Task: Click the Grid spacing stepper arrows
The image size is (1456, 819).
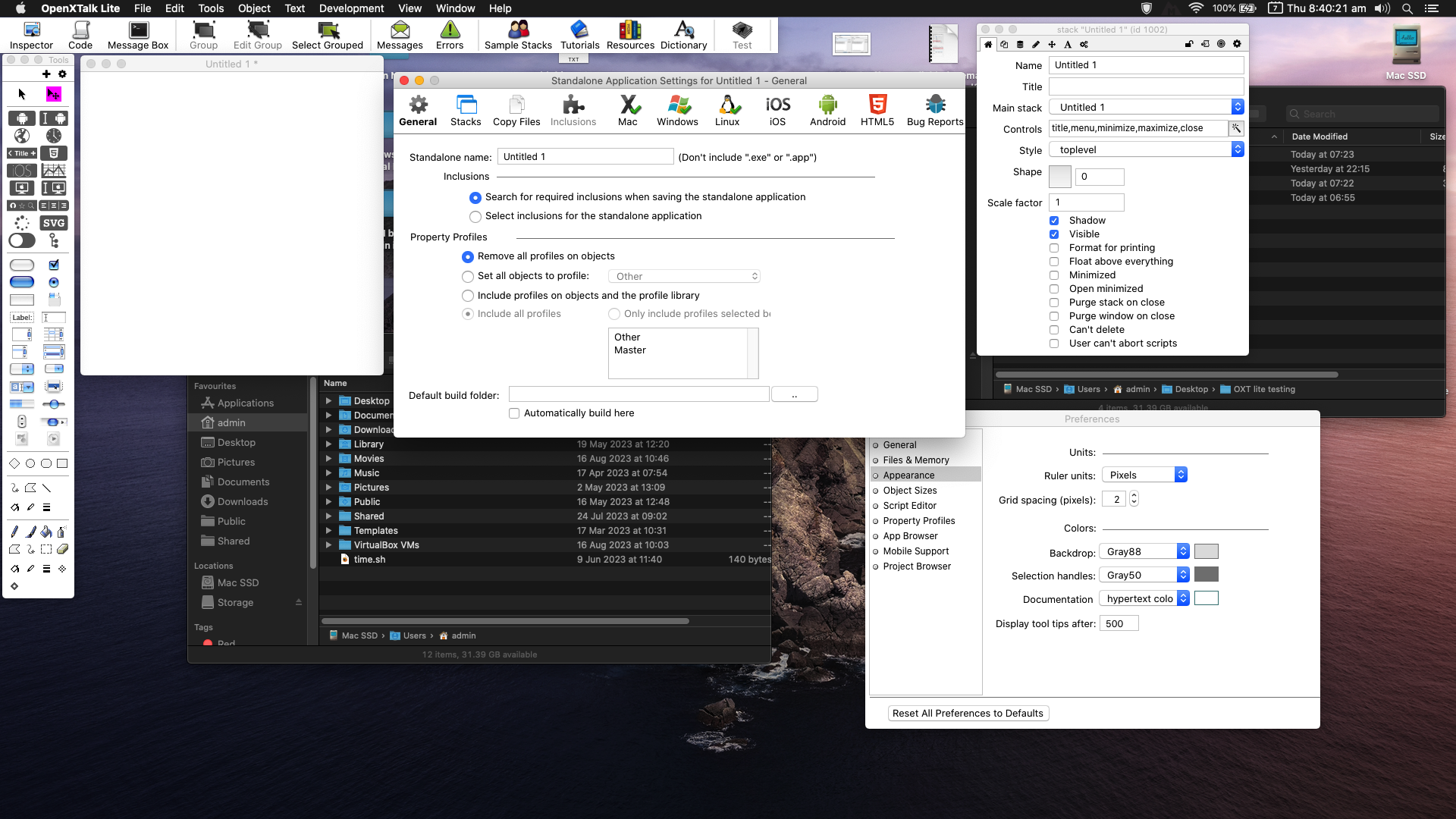Action: (x=1134, y=498)
